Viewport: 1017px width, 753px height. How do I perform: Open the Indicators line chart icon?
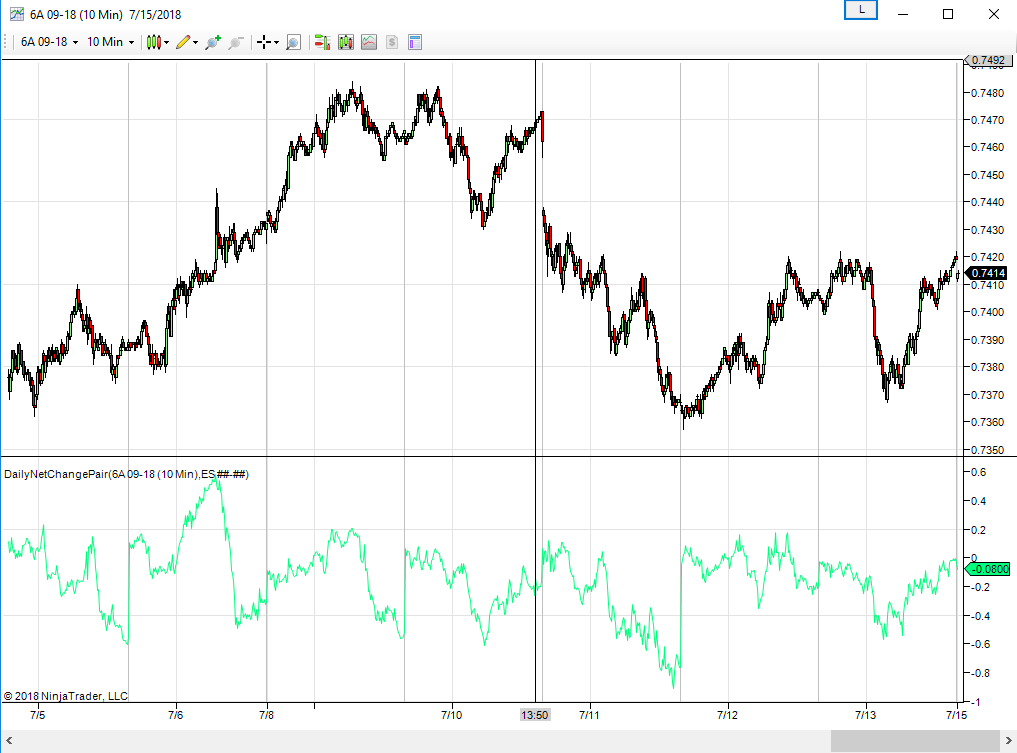368,42
